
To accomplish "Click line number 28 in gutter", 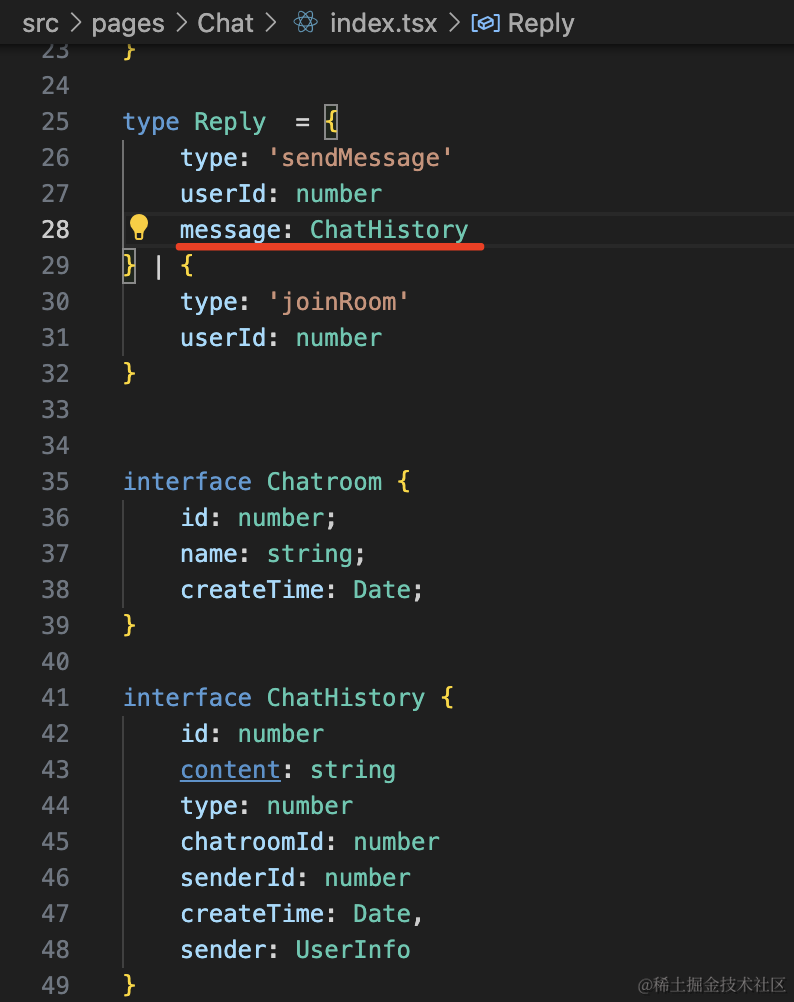I will (x=55, y=229).
